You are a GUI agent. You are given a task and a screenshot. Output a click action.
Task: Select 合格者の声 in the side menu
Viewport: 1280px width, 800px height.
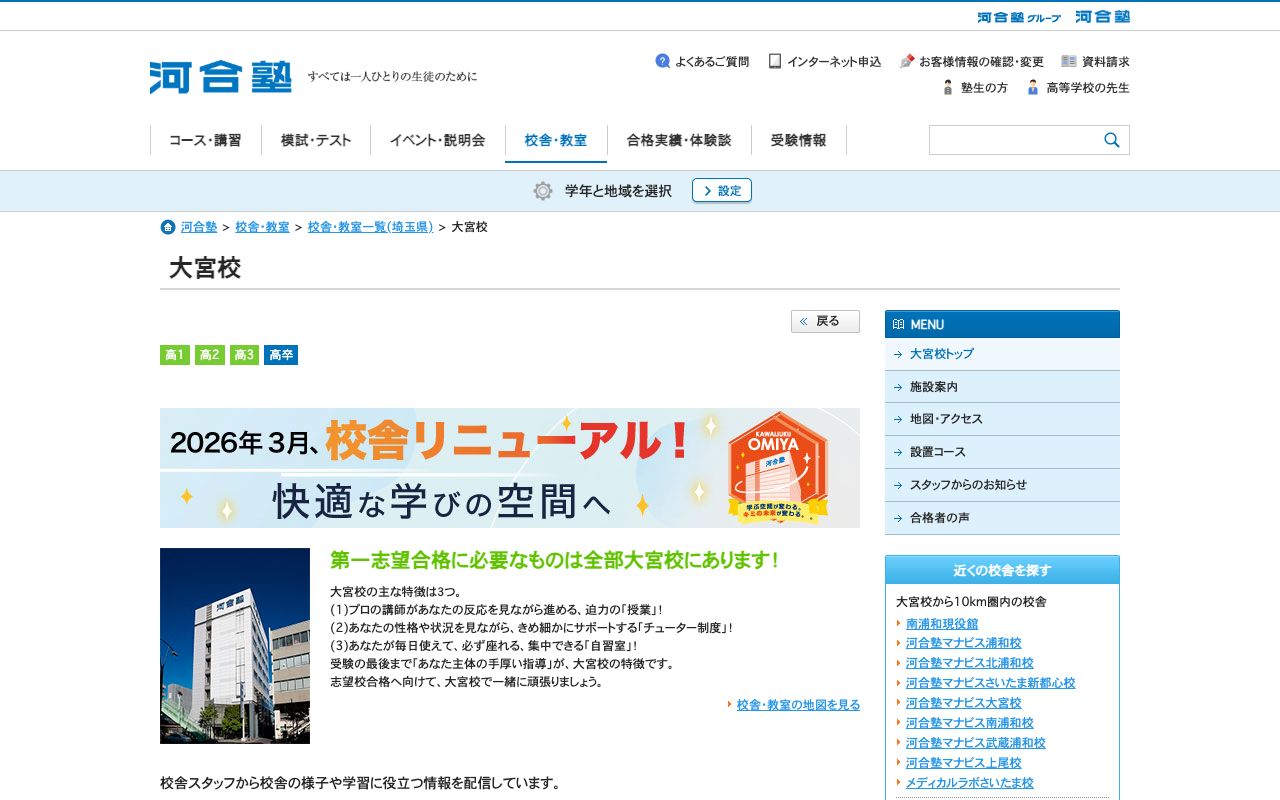point(1002,518)
